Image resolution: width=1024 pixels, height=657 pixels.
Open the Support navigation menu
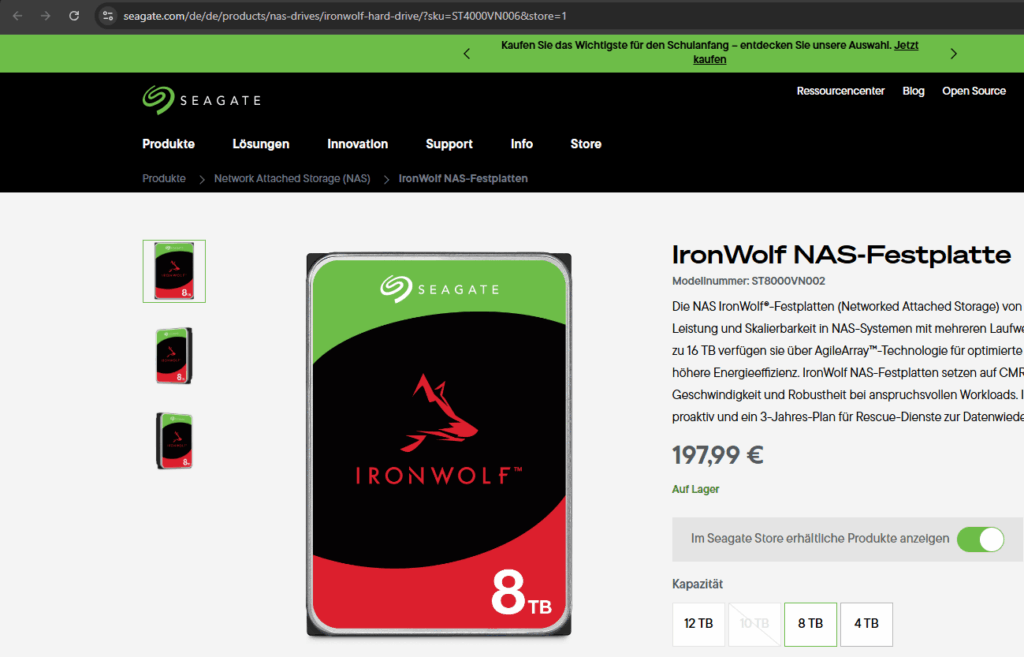pyautogui.click(x=449, y=144)
